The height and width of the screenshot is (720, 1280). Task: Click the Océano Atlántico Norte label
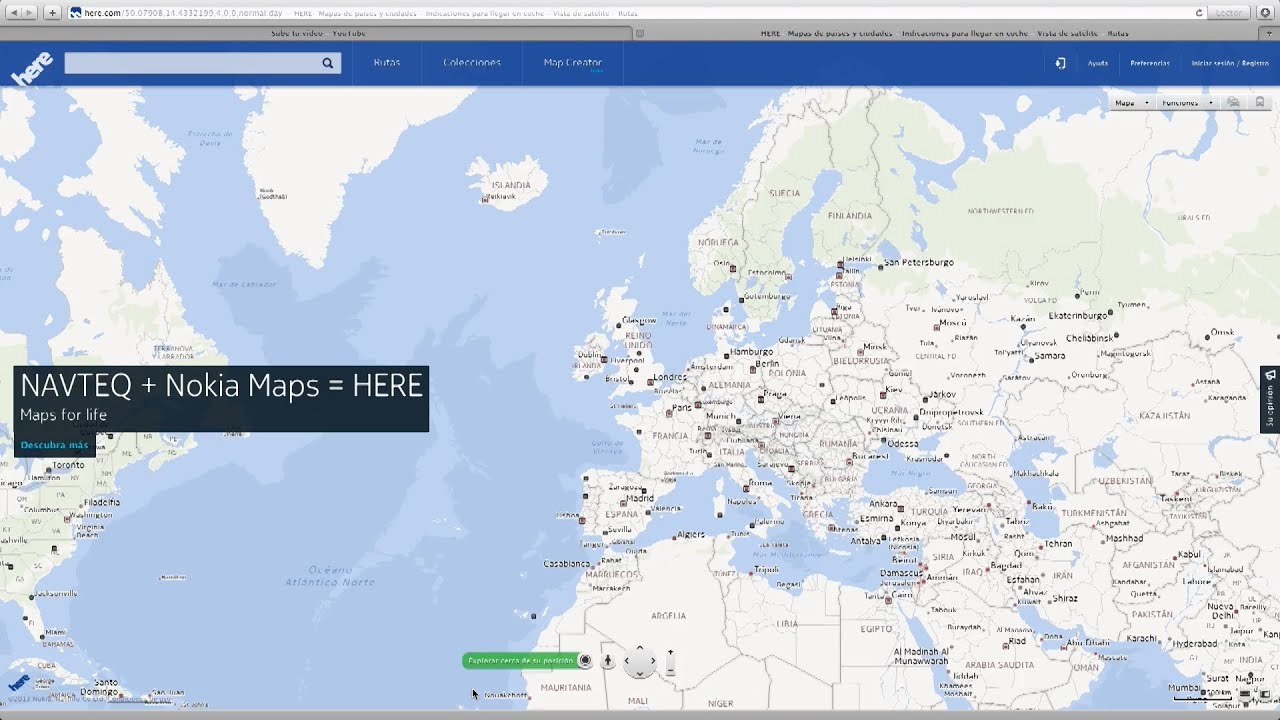[330, 577]
